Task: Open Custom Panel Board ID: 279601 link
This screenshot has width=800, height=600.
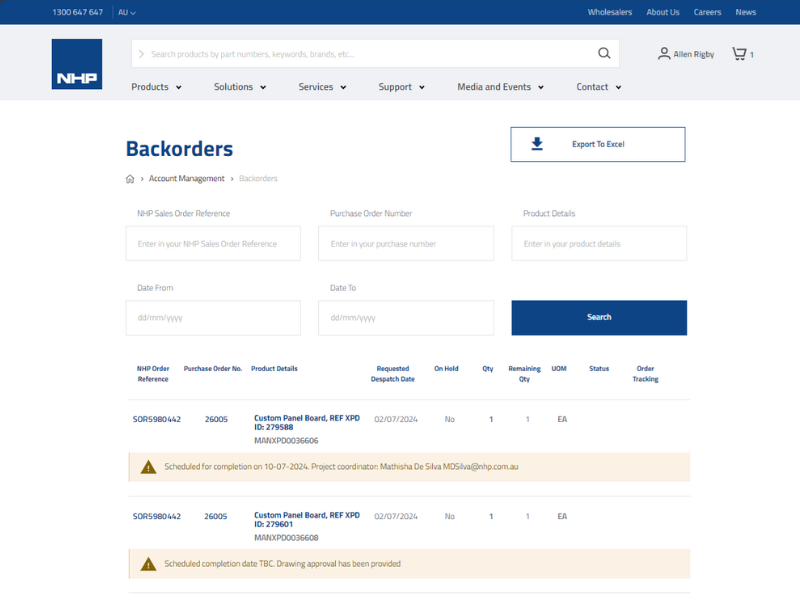Action: (x=307, y=519)
